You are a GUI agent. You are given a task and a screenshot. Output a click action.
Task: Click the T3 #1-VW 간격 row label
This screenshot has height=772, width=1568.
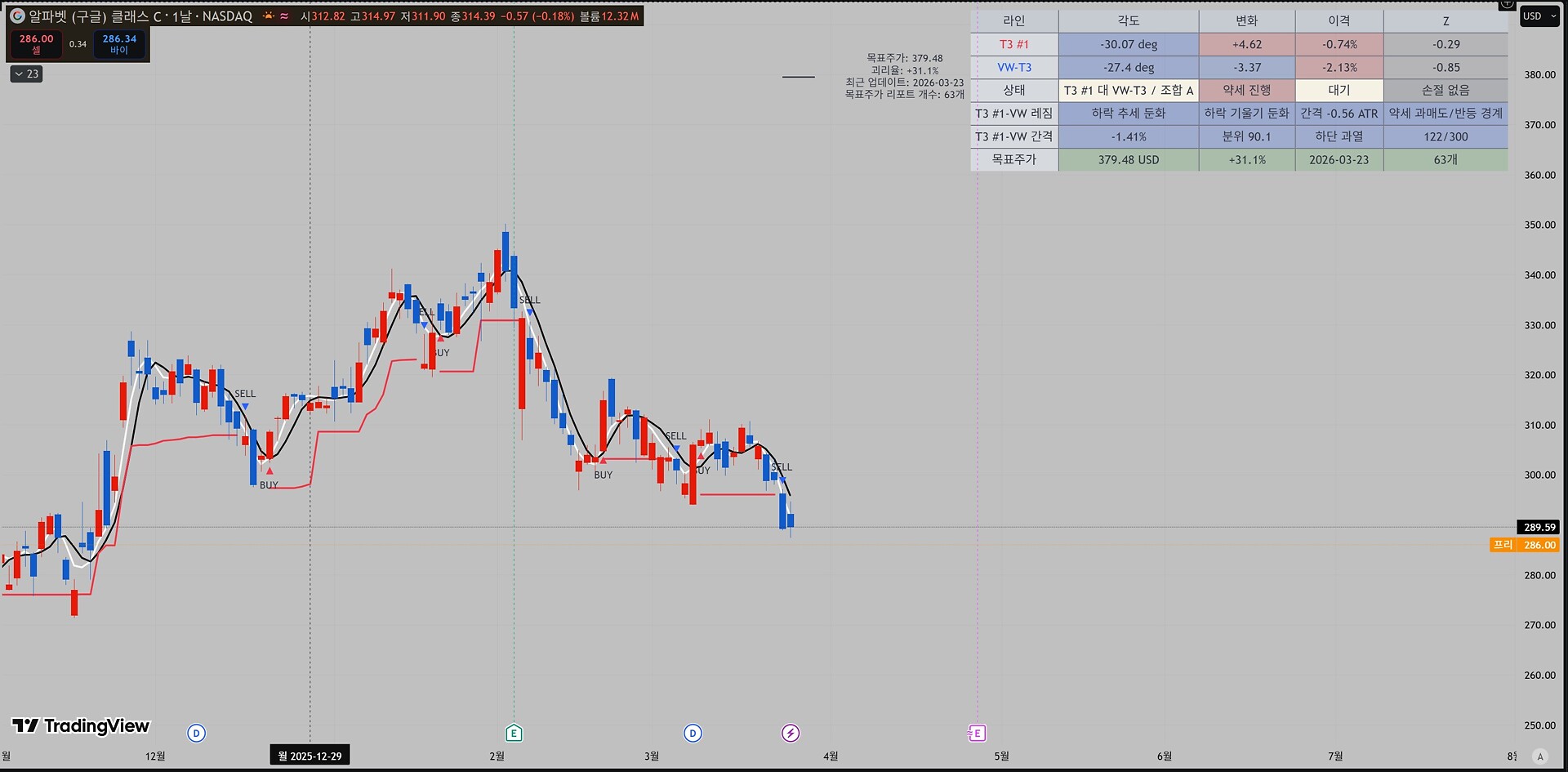(x=1014, y=136)
